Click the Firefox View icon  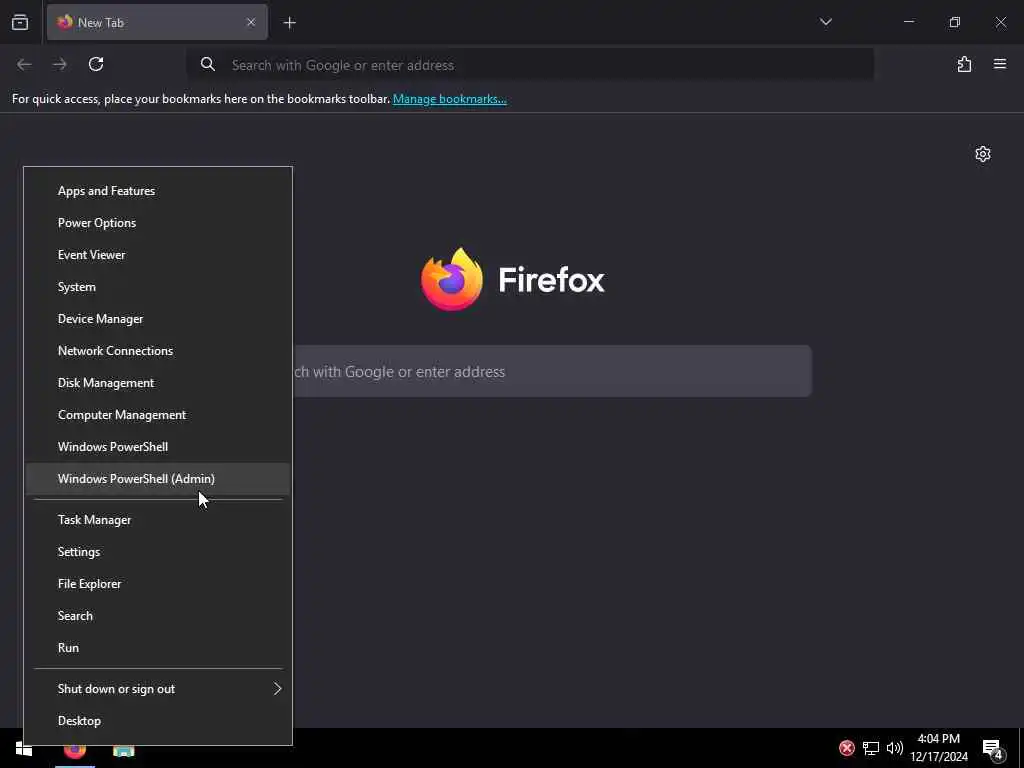[x=20, y=22]
